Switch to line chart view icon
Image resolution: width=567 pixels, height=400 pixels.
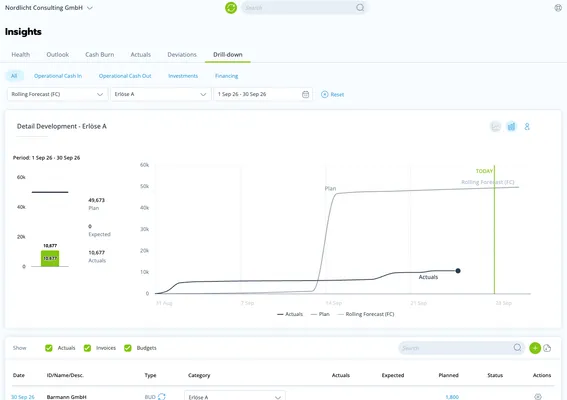pyautogui.click(x=495, y=127)
